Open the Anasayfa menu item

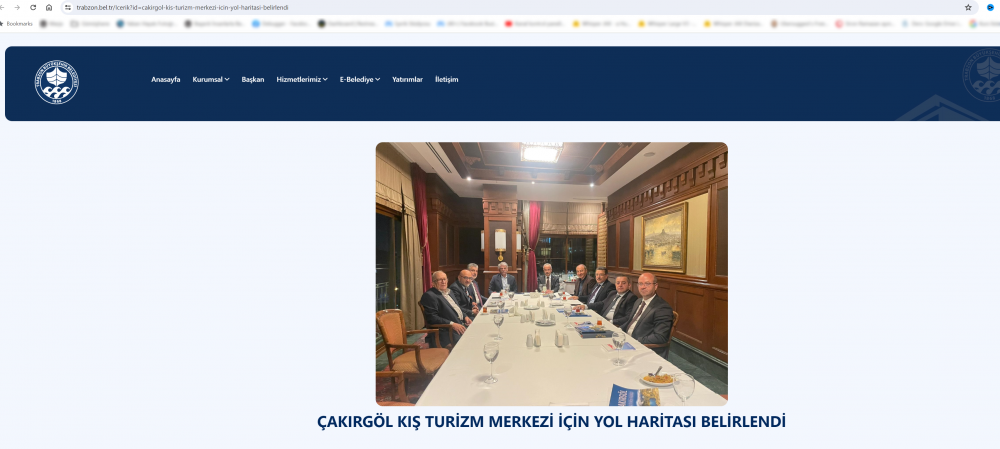(x=165, y=79)
